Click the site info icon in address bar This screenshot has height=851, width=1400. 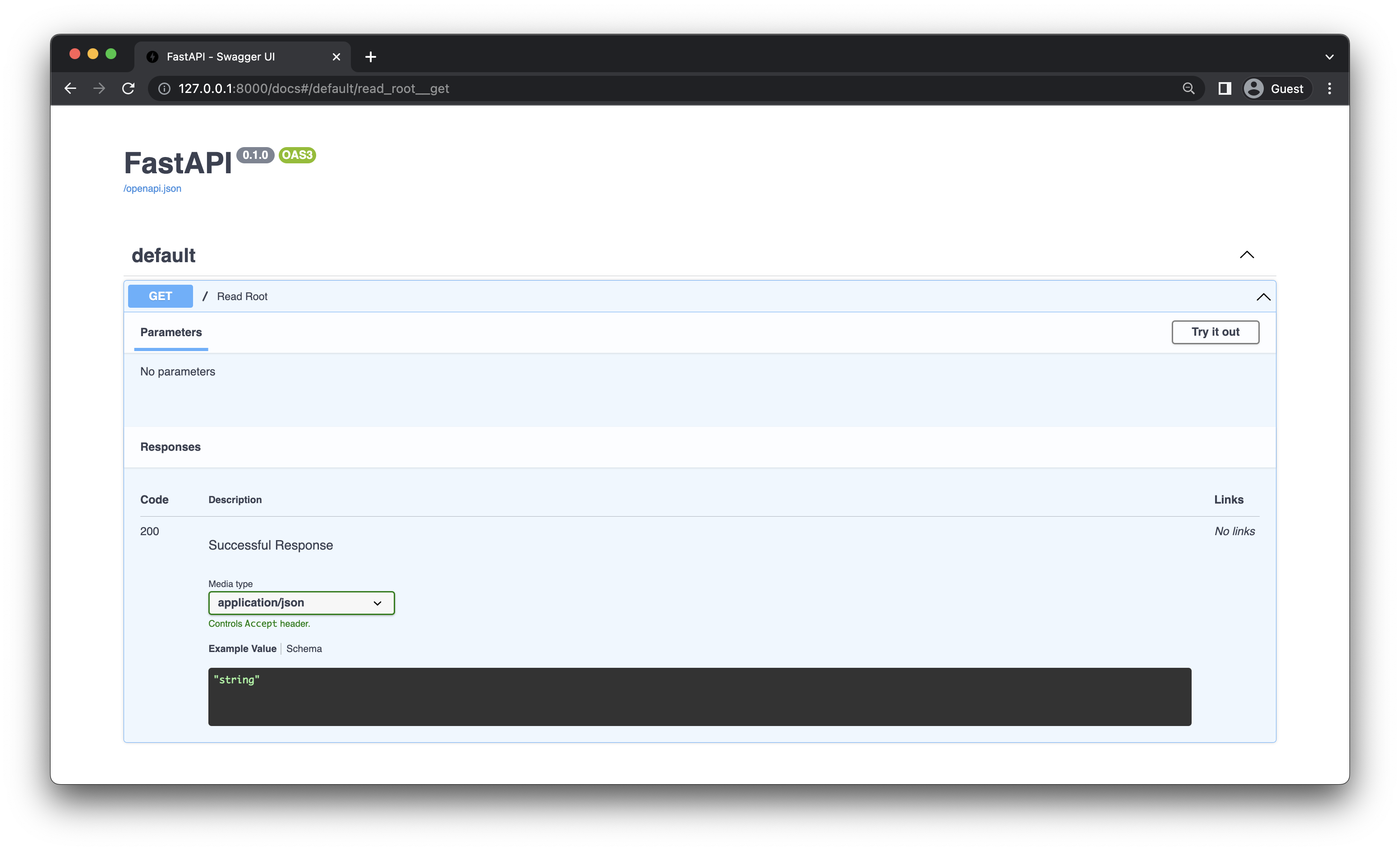click(164, 89)
